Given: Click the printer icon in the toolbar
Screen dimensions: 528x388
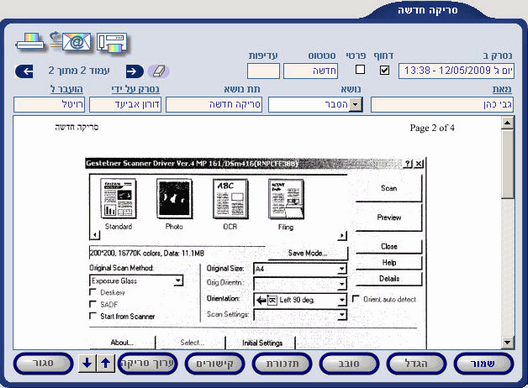Looking at the screenshot, I should click(x=30, y=42).
